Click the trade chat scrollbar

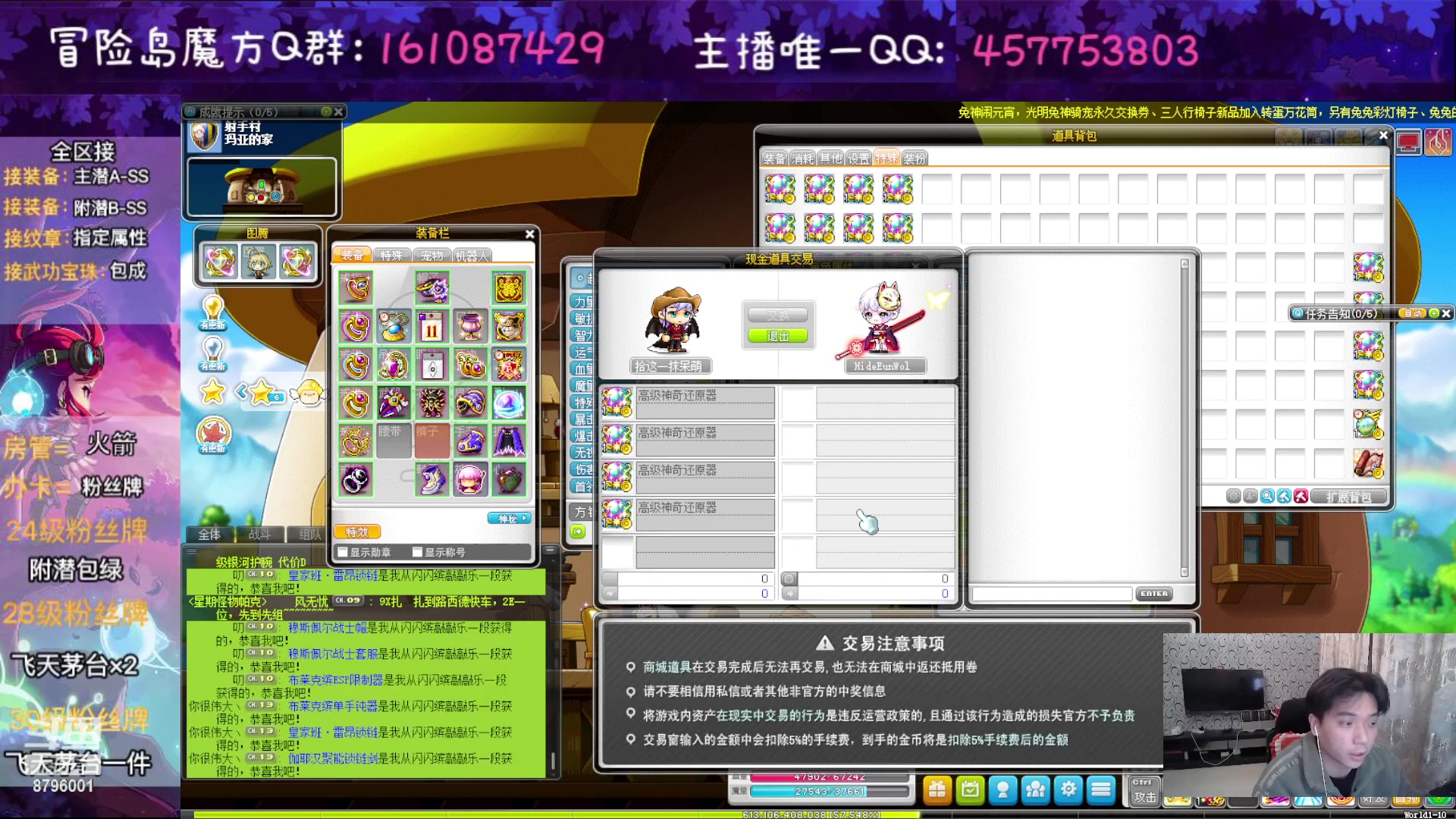pos(1185,418)
